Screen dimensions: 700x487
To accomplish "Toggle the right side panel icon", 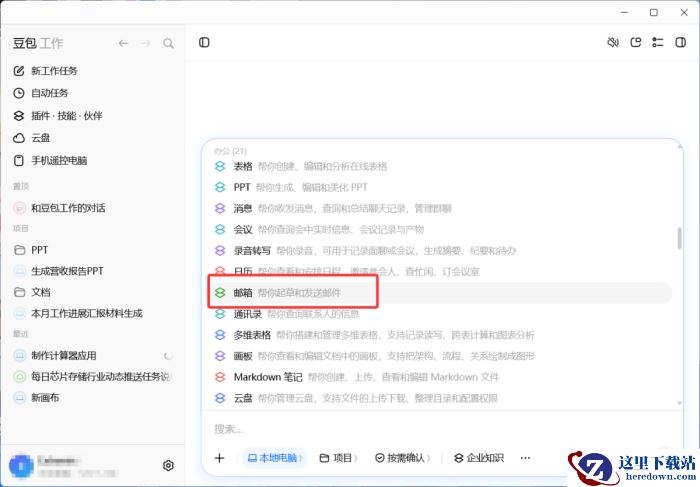I will (x=680, y=42).
